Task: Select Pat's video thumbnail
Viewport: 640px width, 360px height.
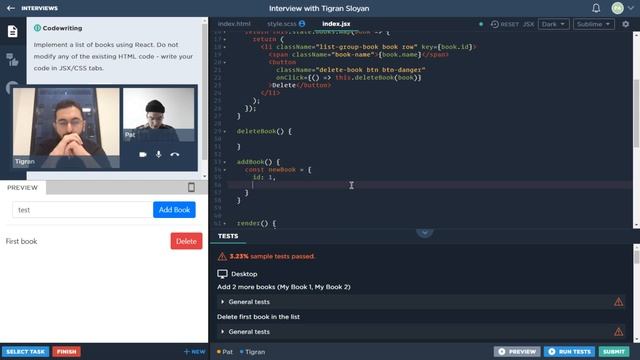Action: [159, 115]
